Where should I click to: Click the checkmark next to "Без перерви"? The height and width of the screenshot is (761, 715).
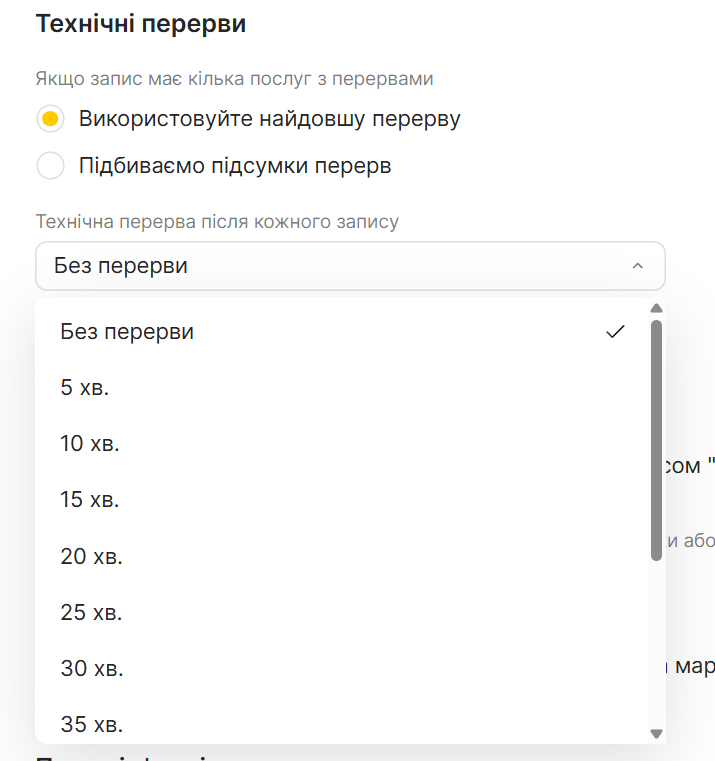coord(615,332)
